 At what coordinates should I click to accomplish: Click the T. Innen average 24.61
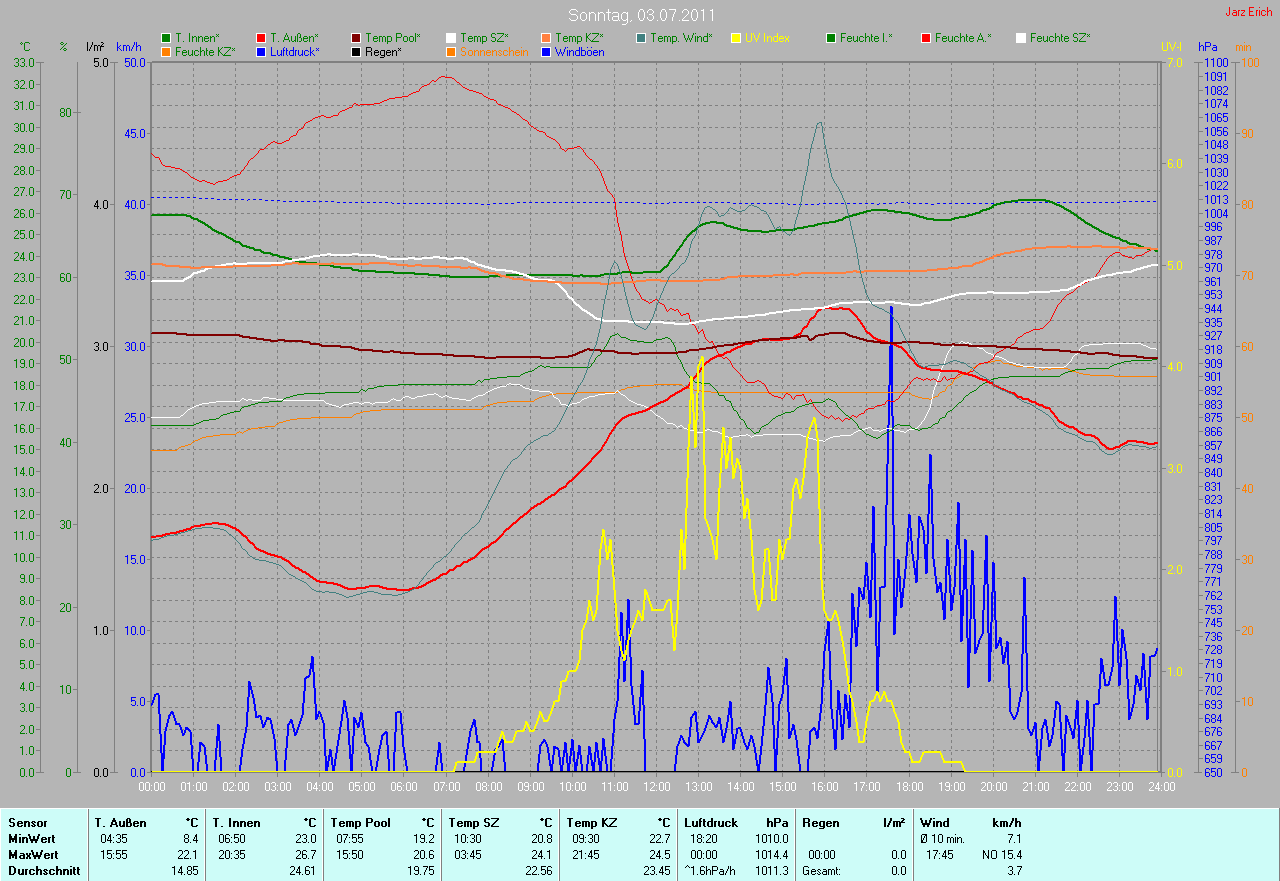(x=302, y=871)
